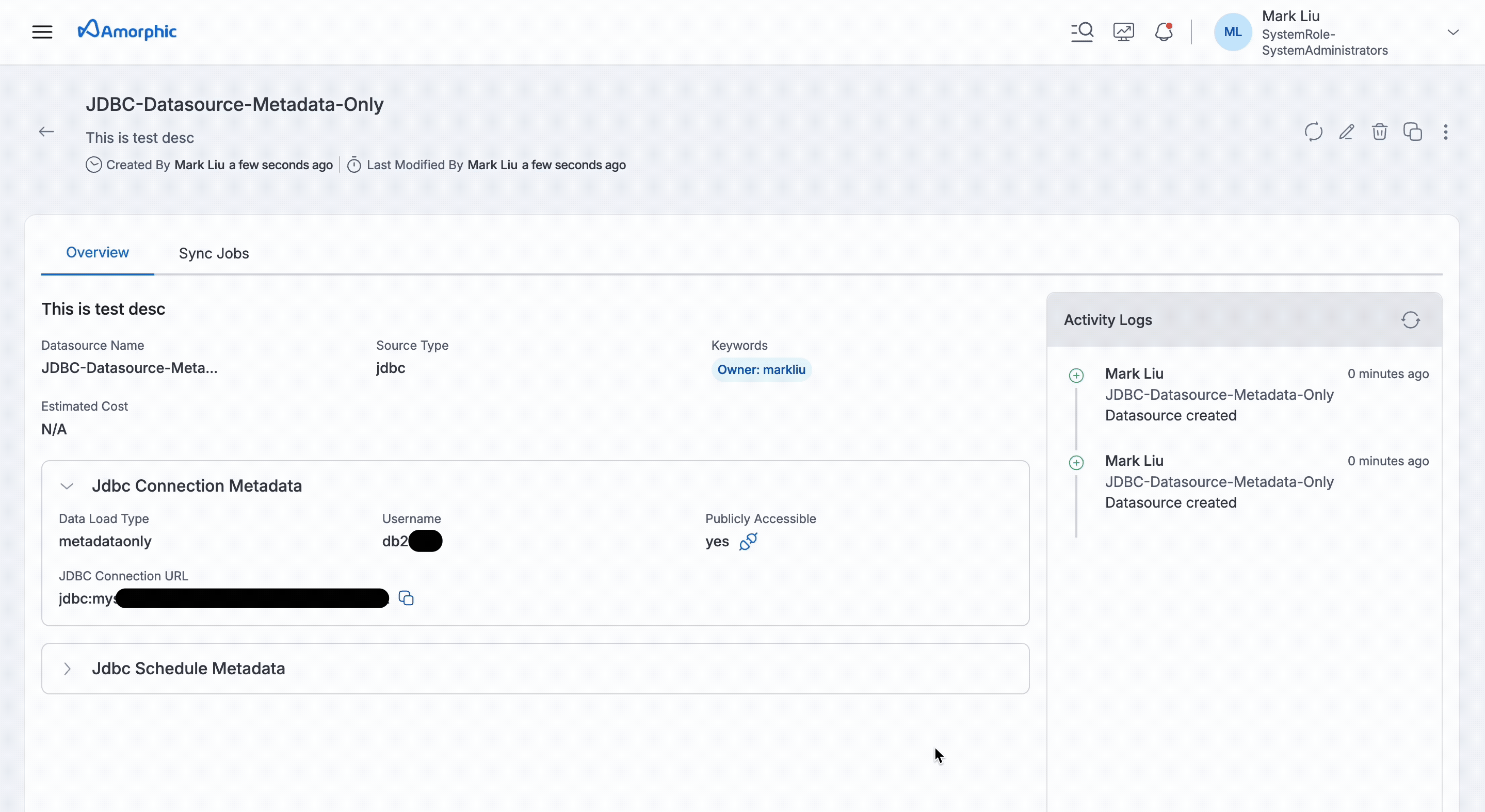1485x812 pixels.
Task: Open the global search icon in the top bar
Action: click(1082, 31)
